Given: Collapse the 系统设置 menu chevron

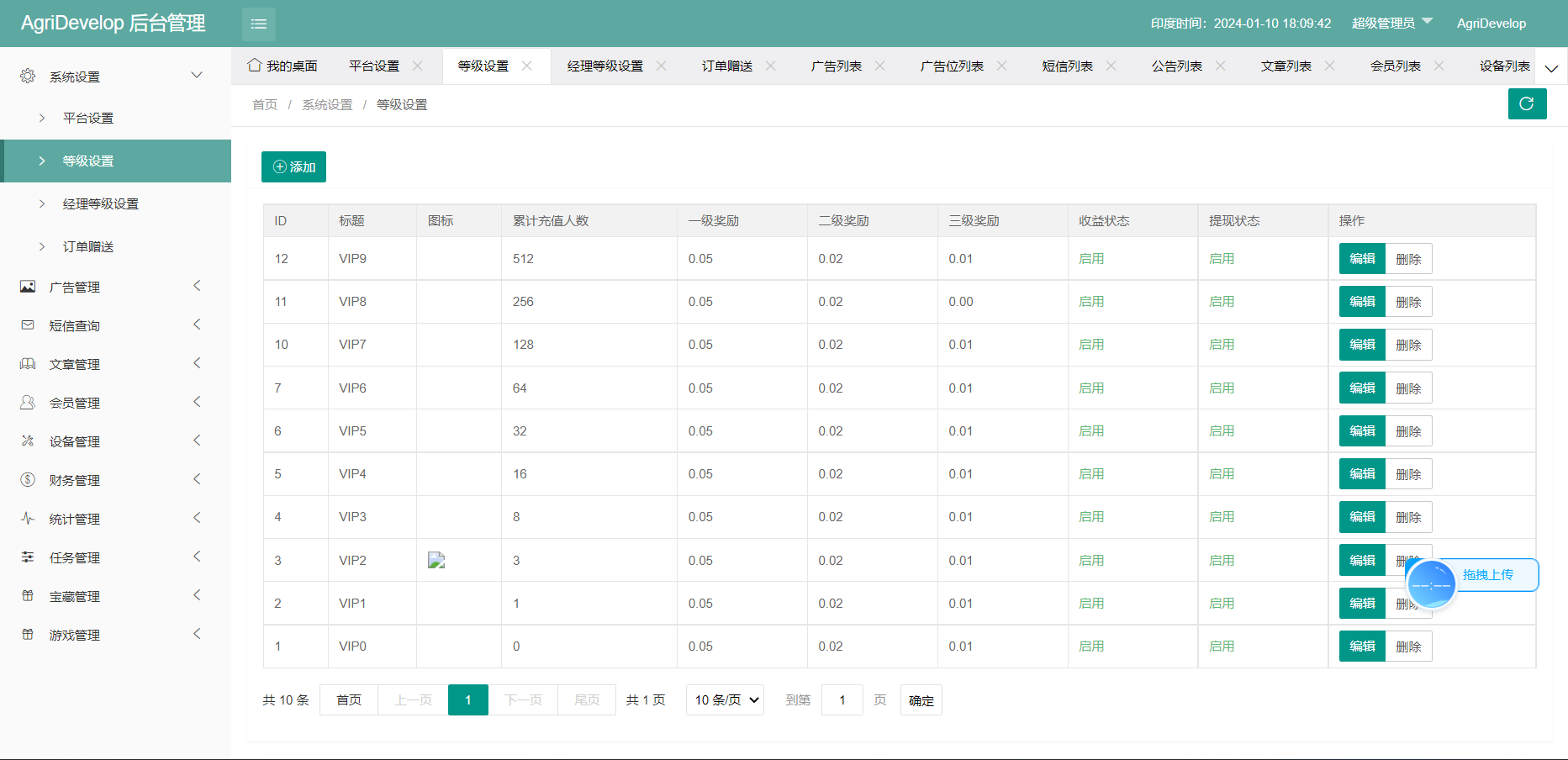Looking at the screenshot, I should [x=197, y=75].
